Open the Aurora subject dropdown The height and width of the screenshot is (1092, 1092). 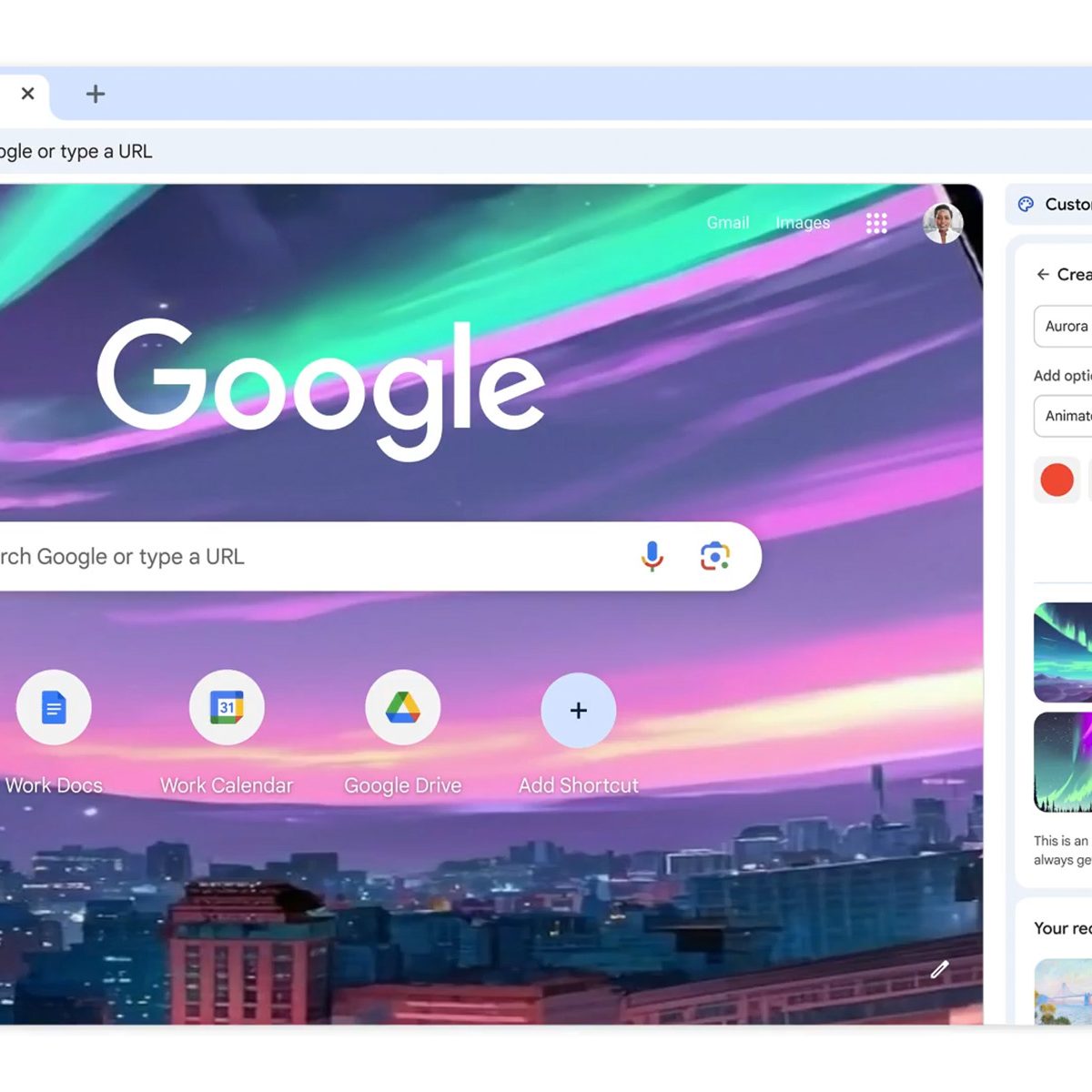click(1063, 326)
